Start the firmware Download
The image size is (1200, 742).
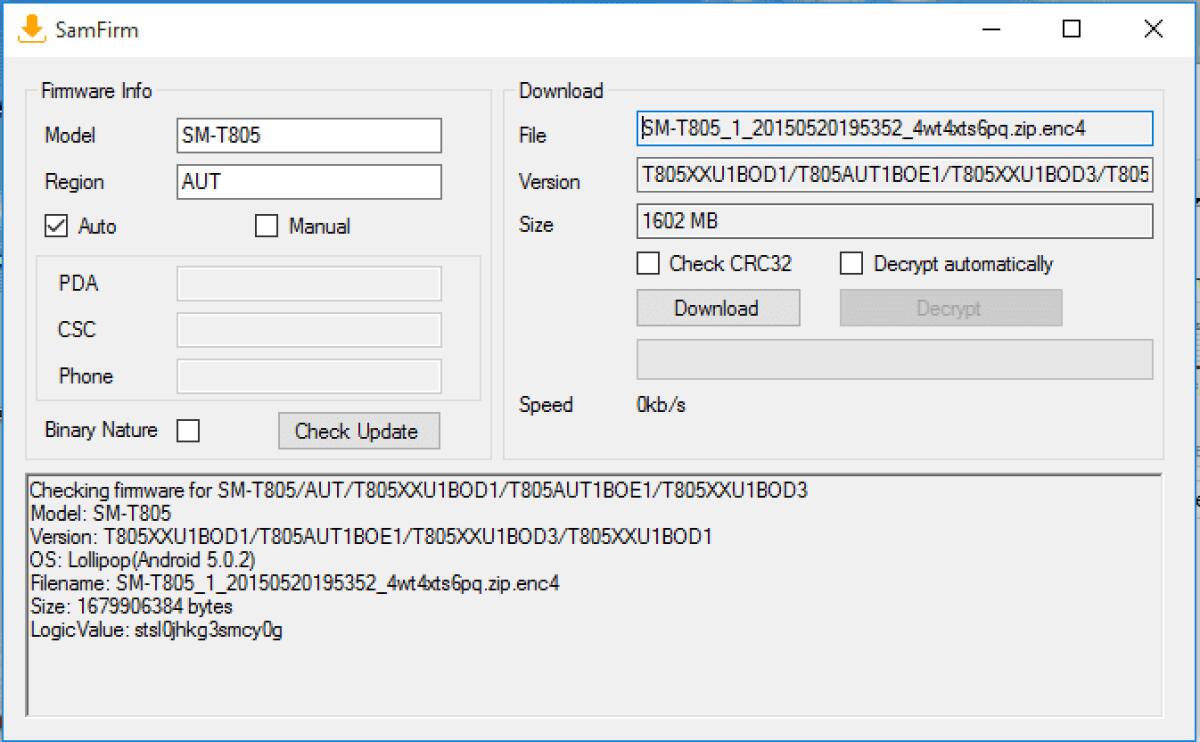point(718,307)
